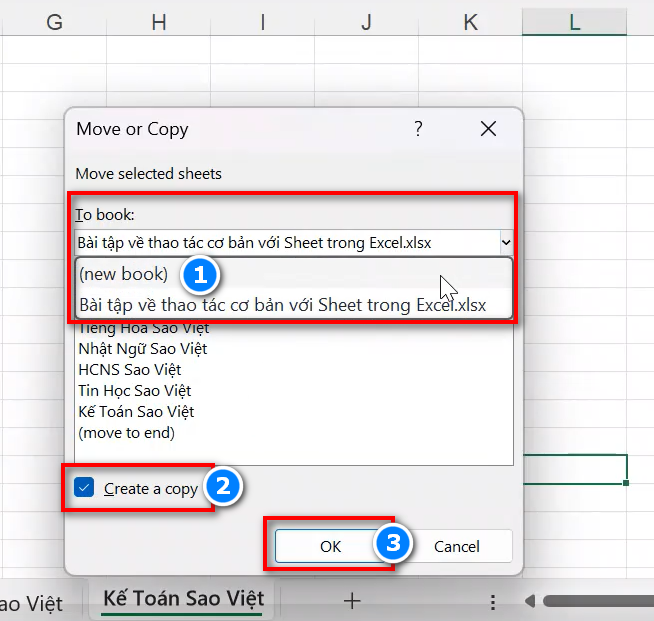This screenshot has width=654, height=621.
Task: Add a new sheet with plus icon
Action: tap(351, 600)
